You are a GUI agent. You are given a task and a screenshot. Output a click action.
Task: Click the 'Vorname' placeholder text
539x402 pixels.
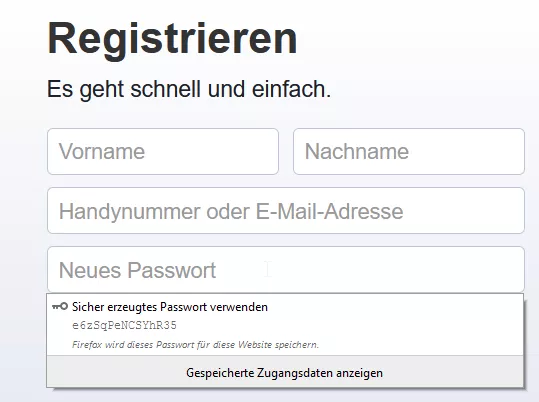tap(102, 151)
